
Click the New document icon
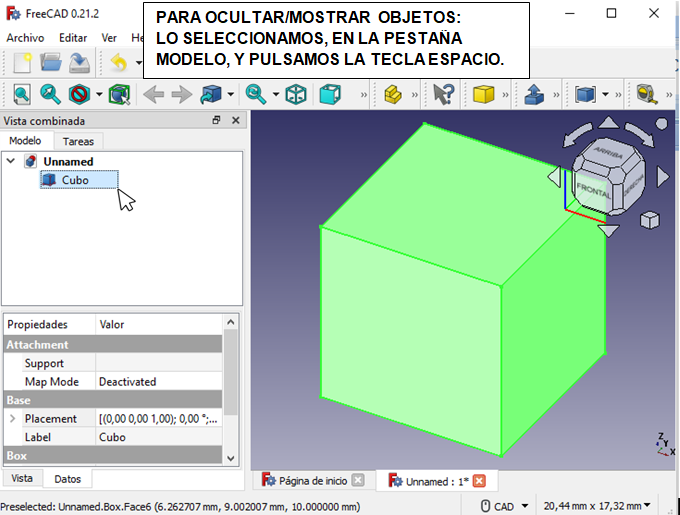[x=22, y=62]
